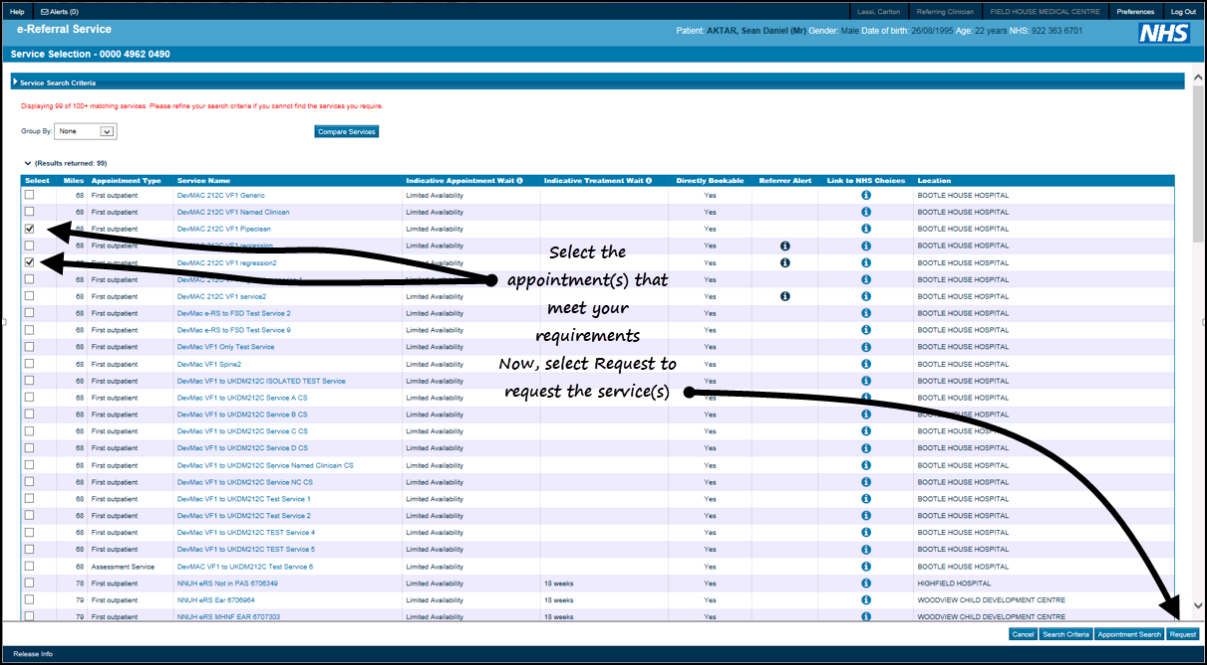Open the Alerts envelope icon in top bar
1207x665 pixels.
[x=44, y=12]
